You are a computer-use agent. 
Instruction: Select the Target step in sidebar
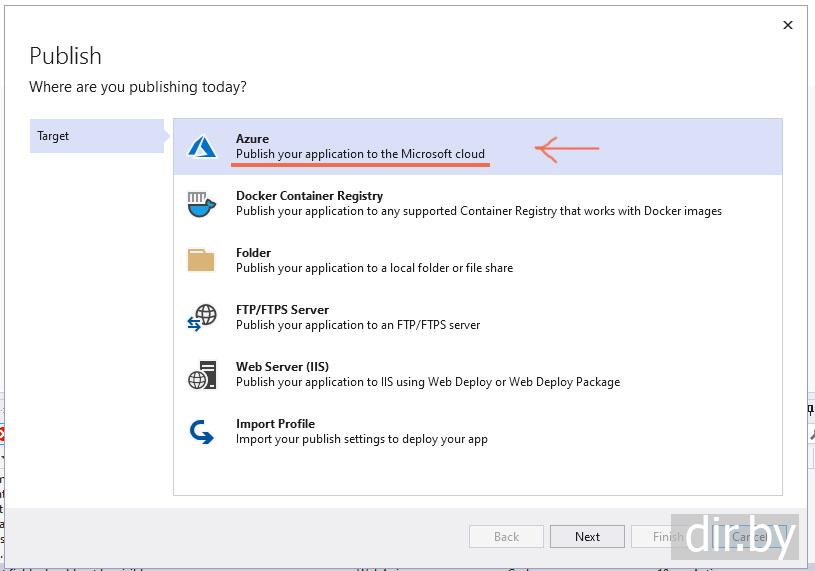pos(96,136)
